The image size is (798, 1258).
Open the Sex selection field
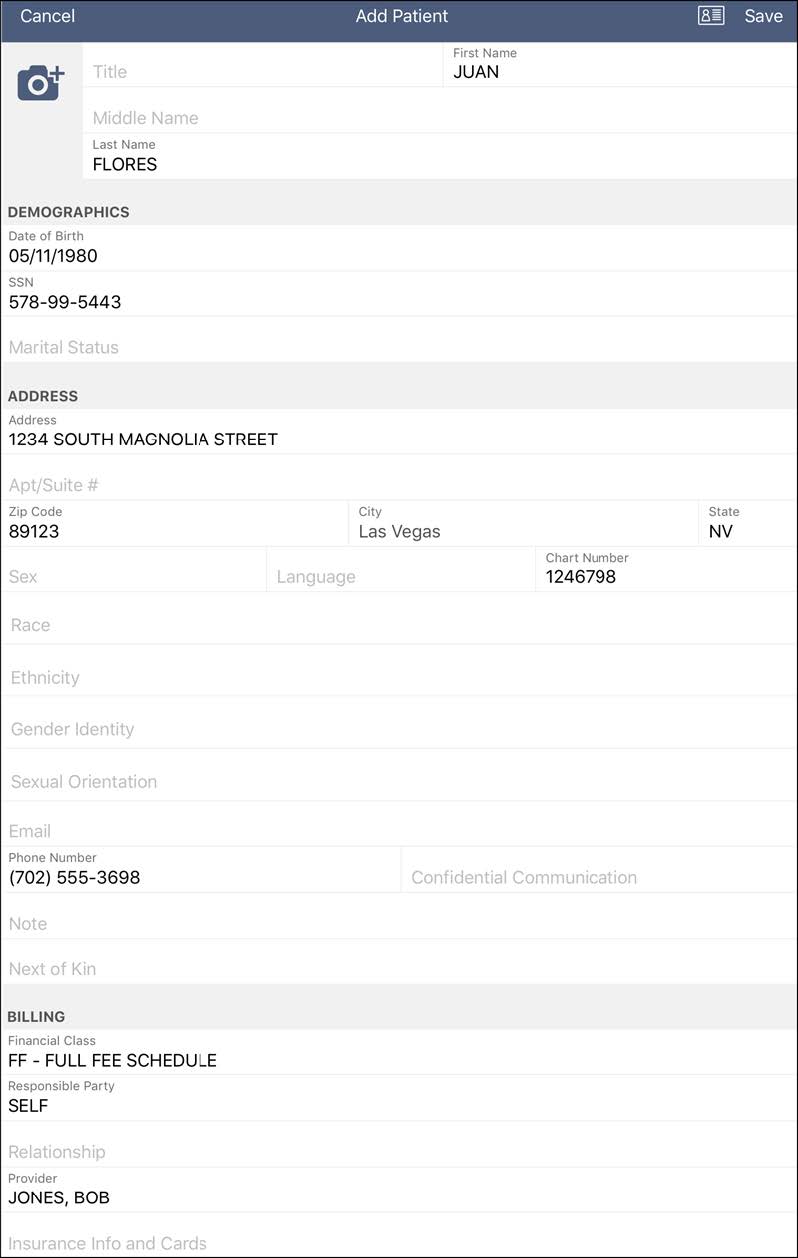click(x=134, y=577)
